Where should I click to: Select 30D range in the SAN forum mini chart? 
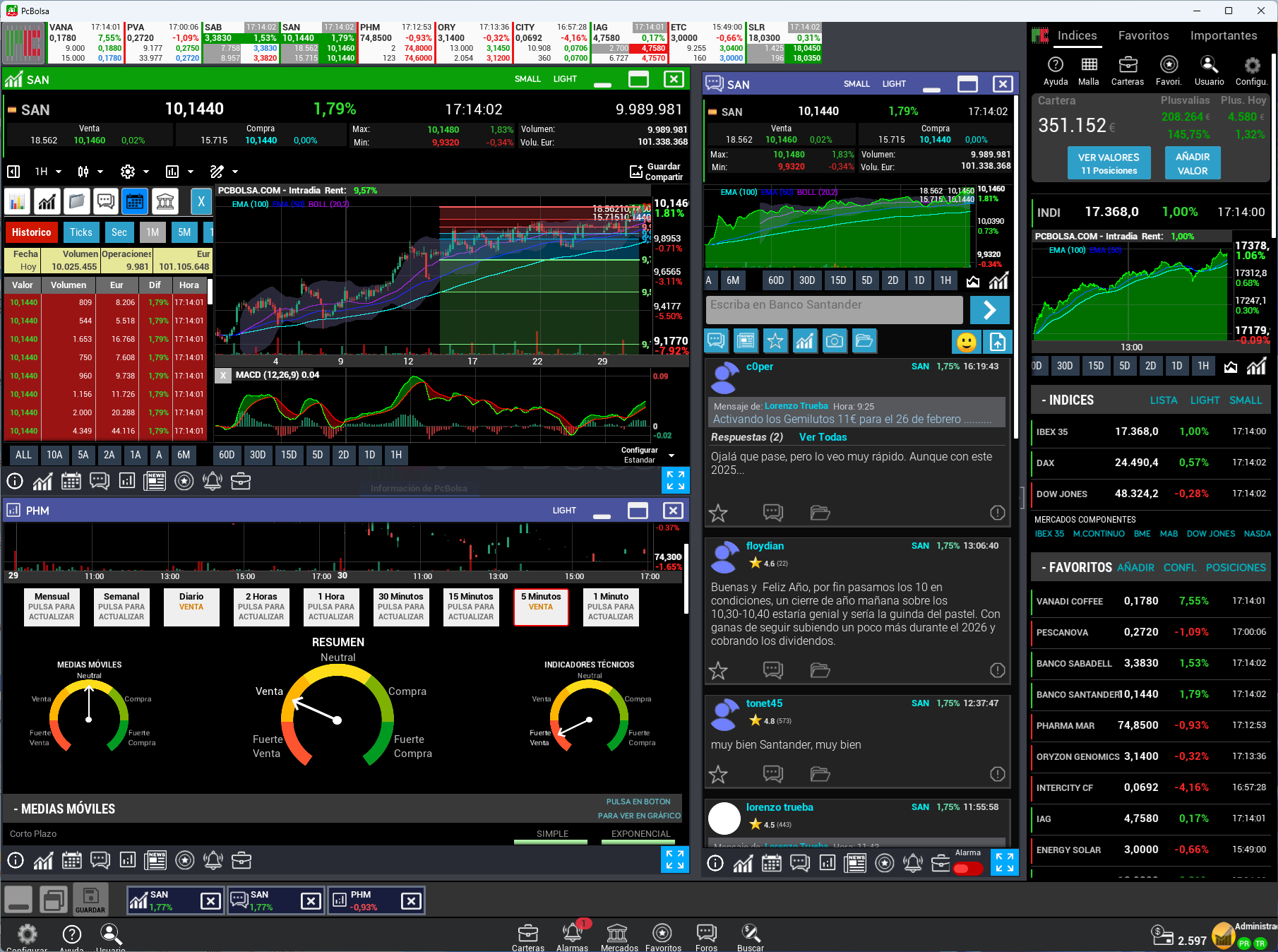point(806,280)
